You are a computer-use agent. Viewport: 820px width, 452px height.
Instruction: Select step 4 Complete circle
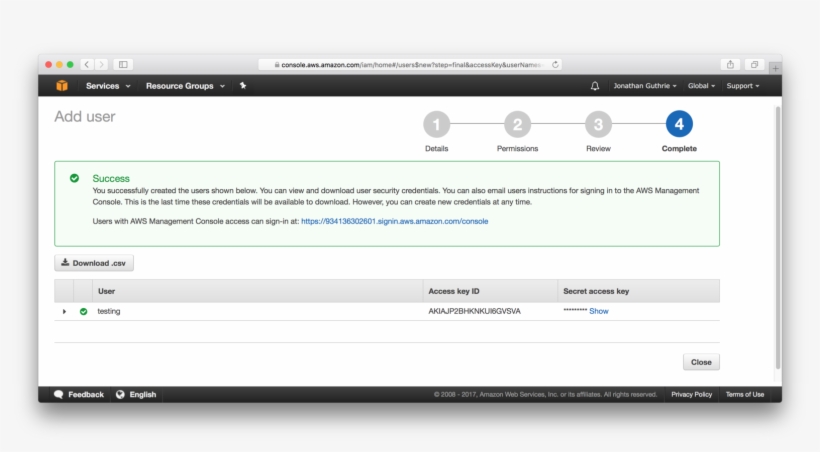click(679, 124)
